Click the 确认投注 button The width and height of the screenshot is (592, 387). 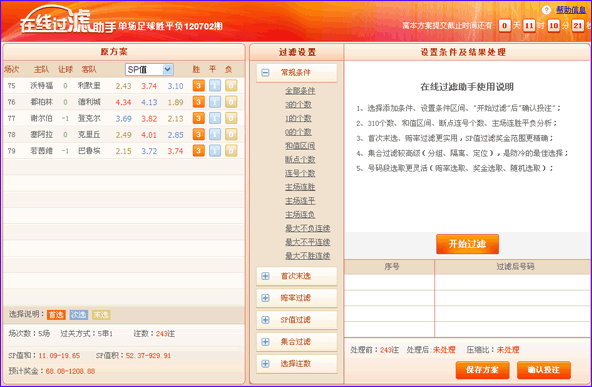[x=544, y=370]
